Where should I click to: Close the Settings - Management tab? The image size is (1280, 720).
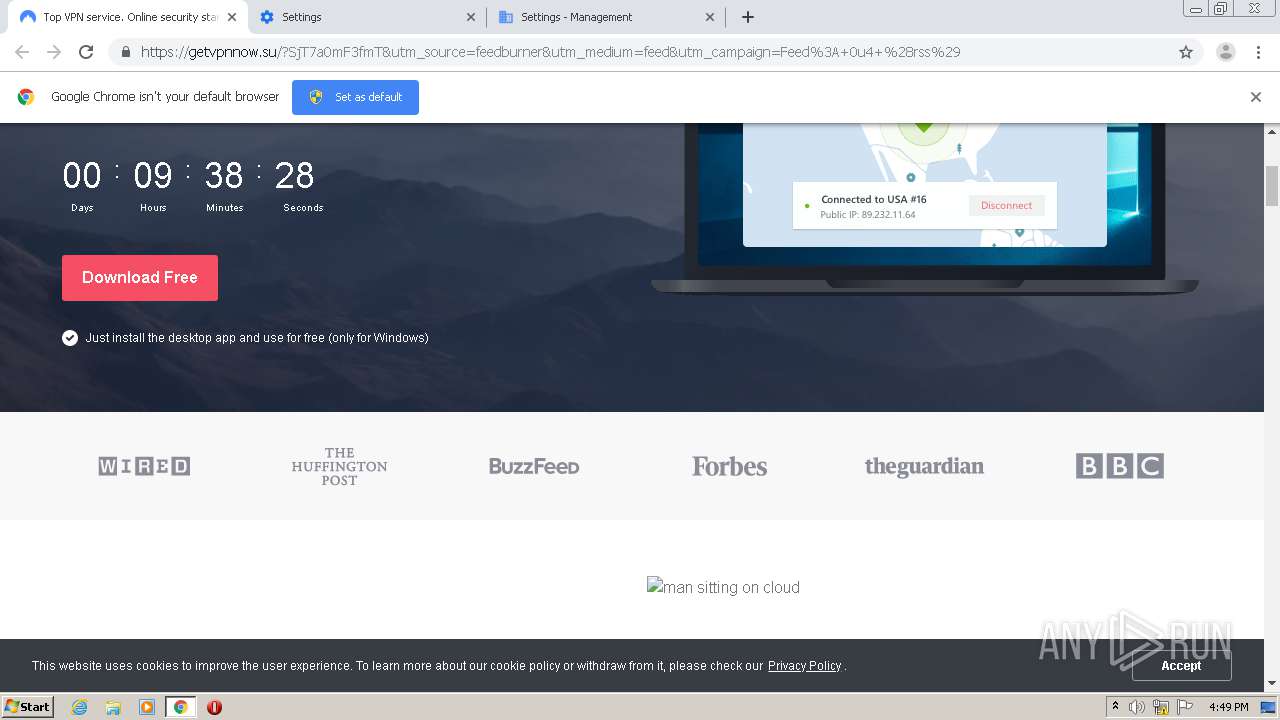tap(710, 17)
